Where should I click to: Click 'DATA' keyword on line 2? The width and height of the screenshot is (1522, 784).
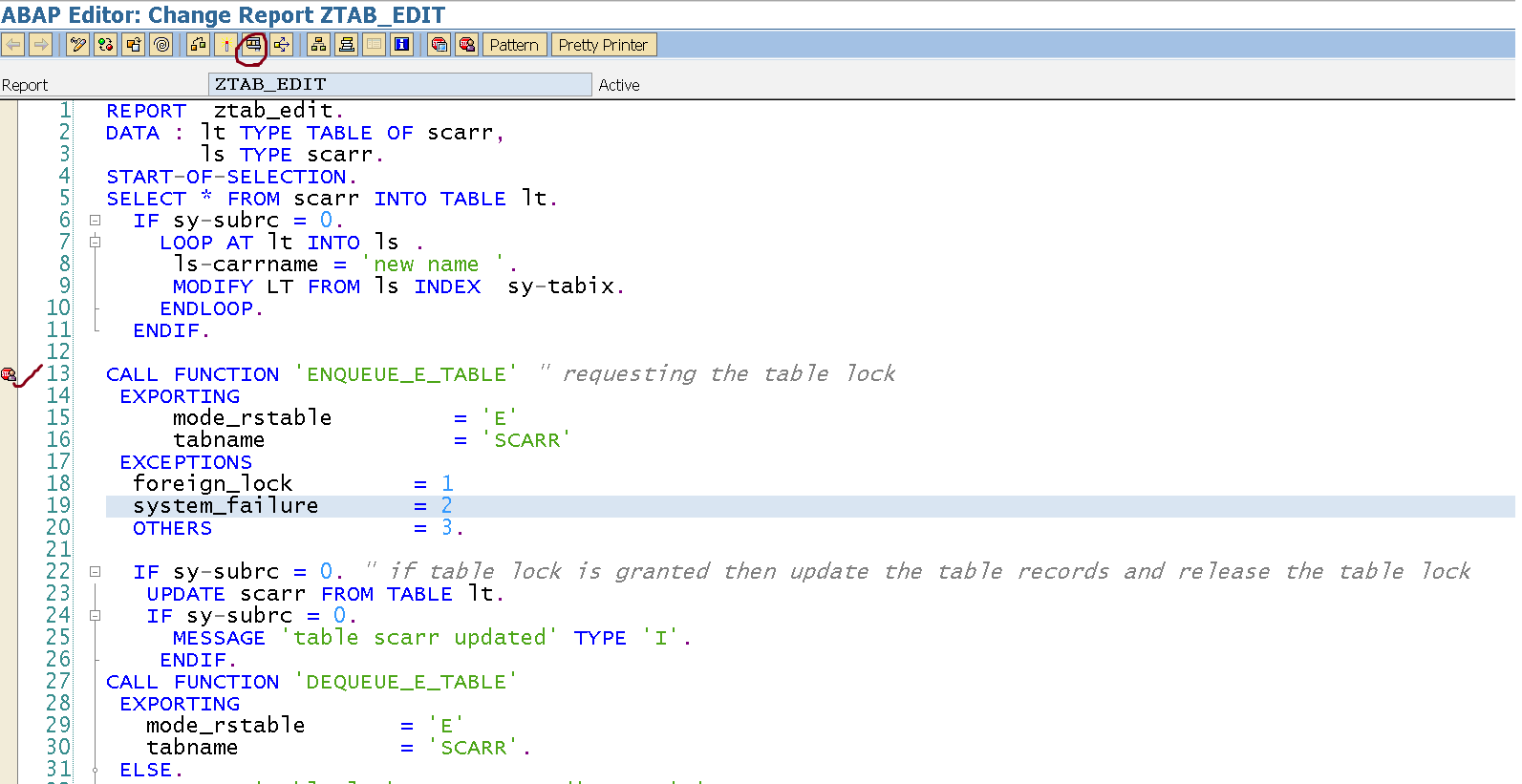point(133,133)
